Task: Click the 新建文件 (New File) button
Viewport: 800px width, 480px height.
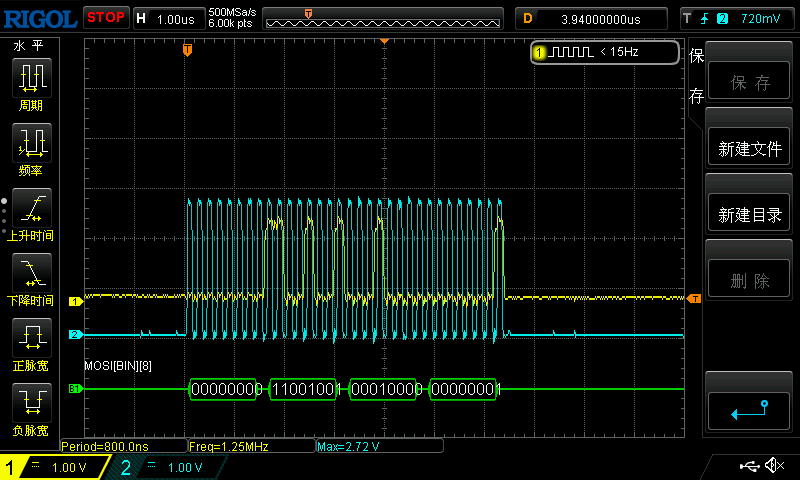Action: (749, 147)
